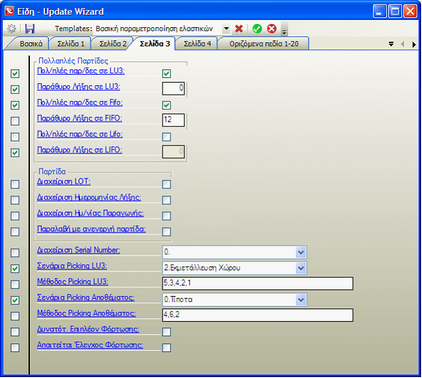The image size is (422, 378).
Task: Expand the Σενάρια Picking LU3 dropdown
Action: [x=301, y=268]
